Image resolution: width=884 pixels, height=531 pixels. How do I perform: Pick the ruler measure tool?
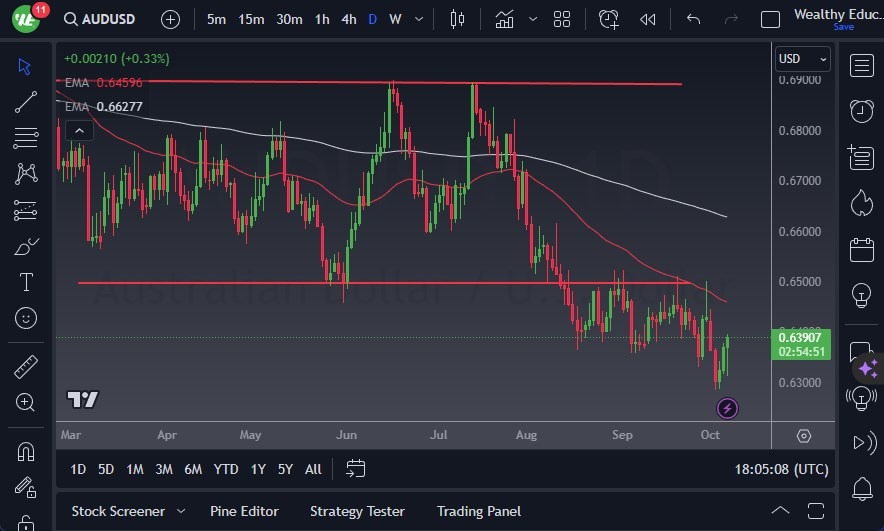[x=26, y=367]
